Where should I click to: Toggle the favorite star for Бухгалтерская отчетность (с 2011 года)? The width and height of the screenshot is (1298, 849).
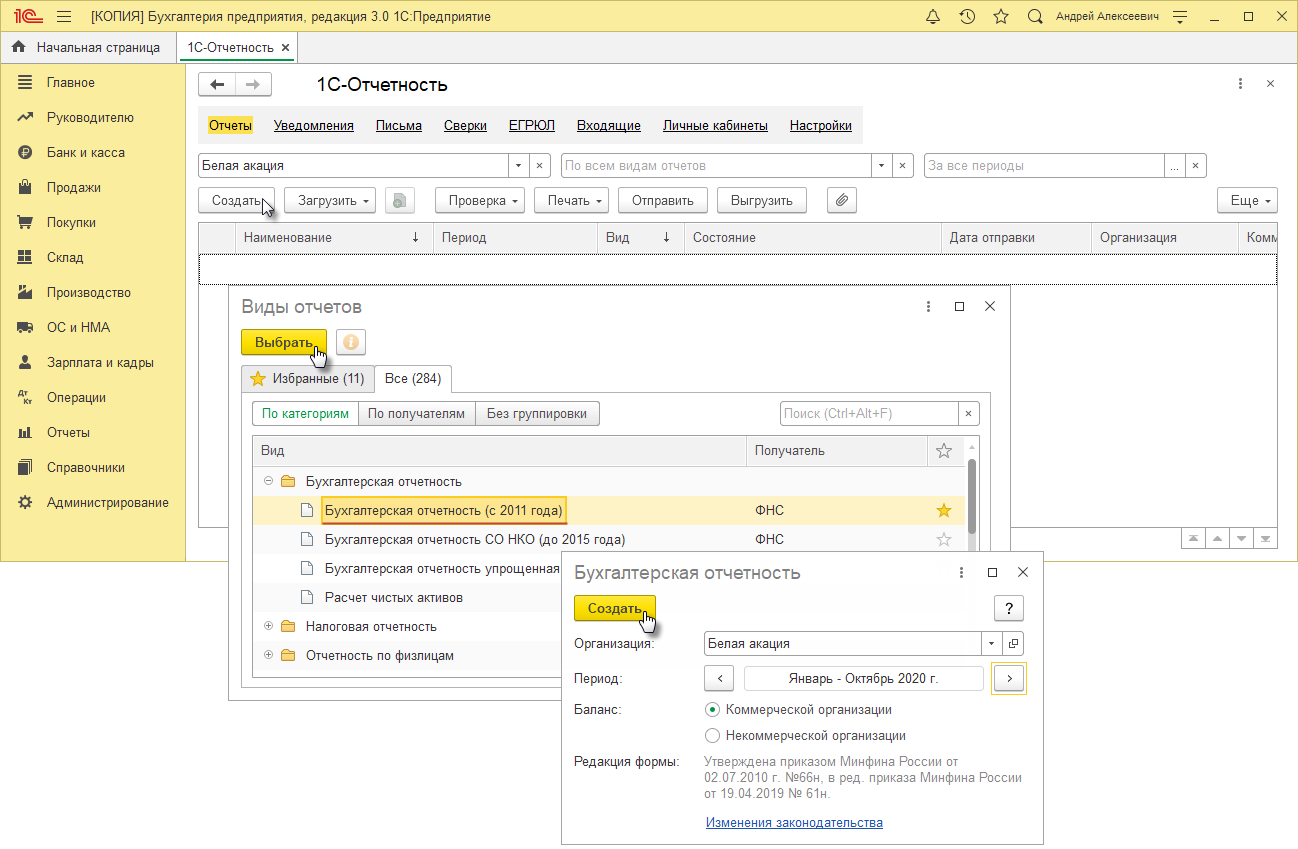coord(943,510)
